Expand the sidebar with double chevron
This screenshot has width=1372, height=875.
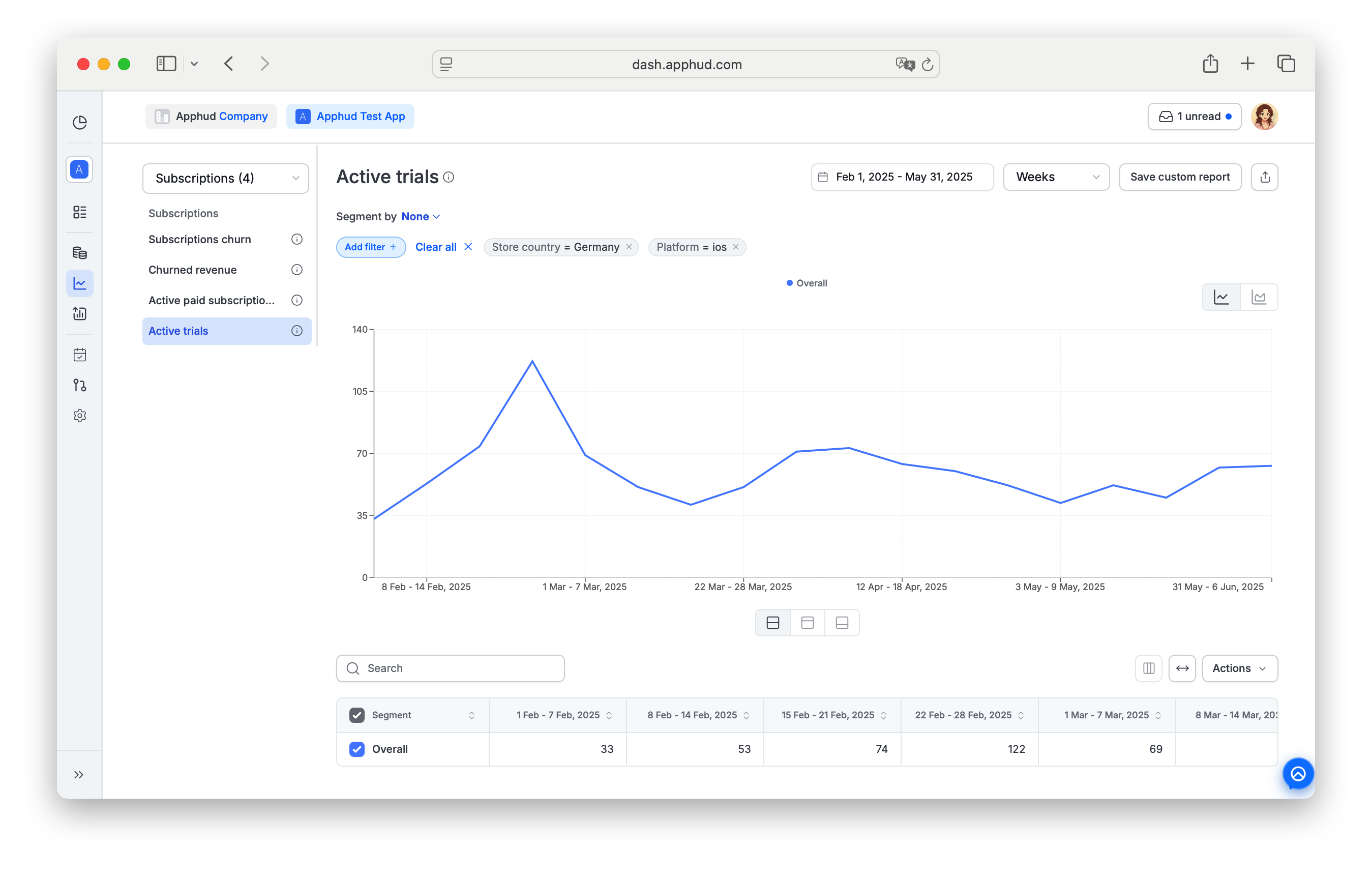click(79, 775)
